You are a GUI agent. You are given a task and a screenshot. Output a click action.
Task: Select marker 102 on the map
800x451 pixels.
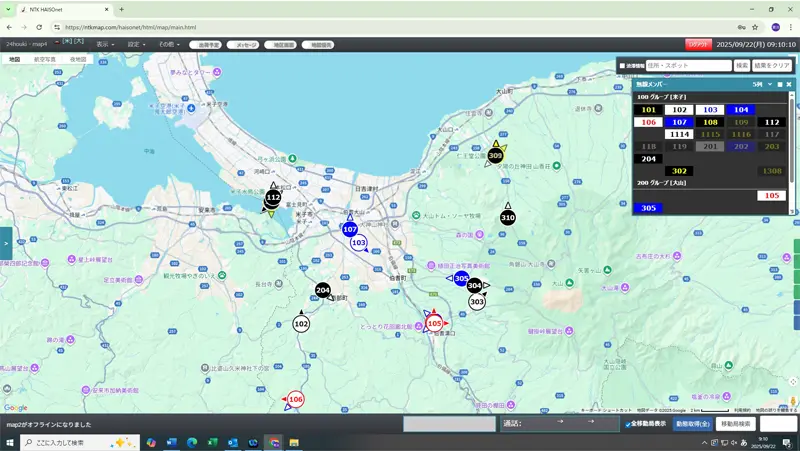click(x=301, y=323)
